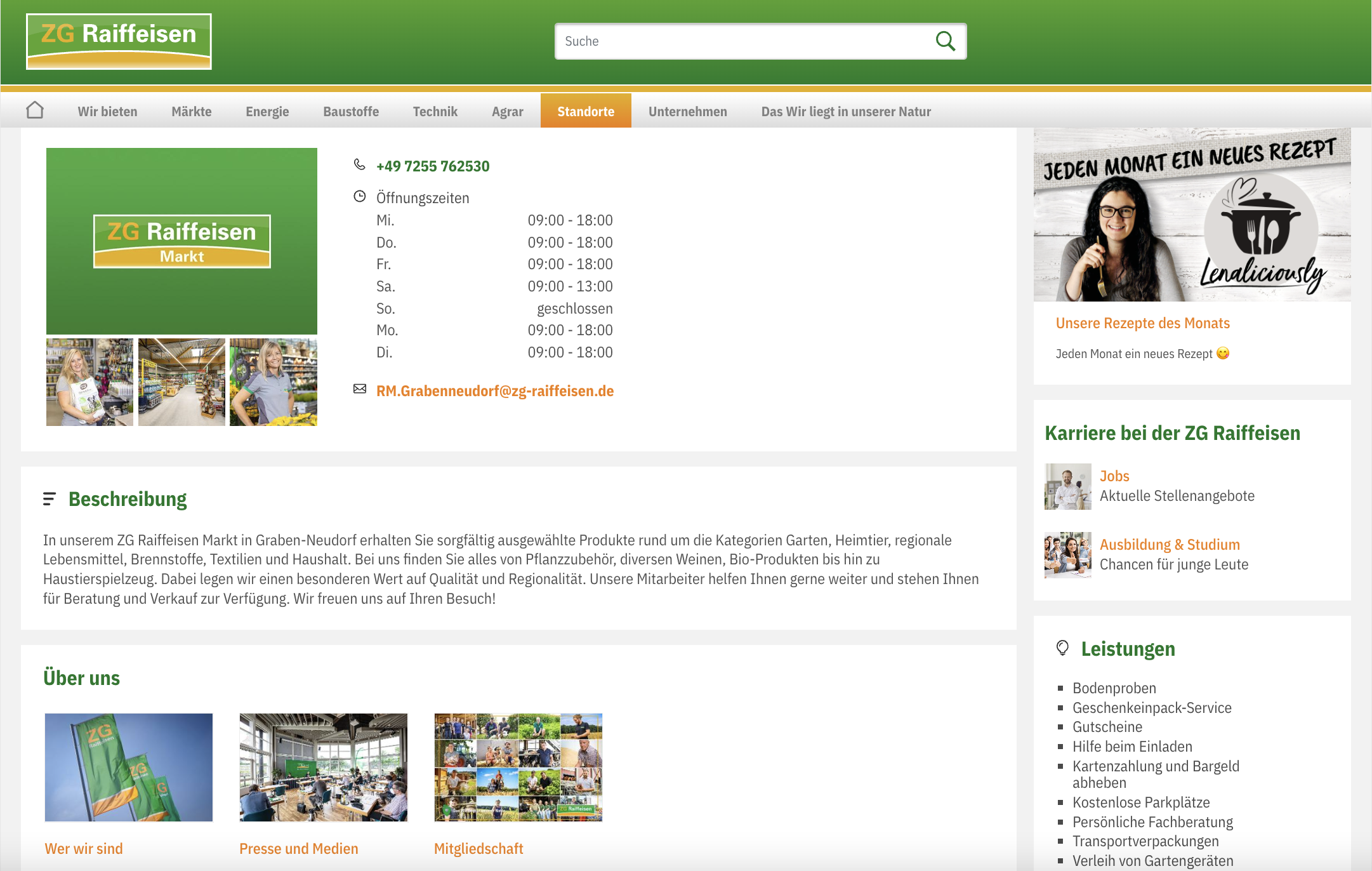Open the Unternehmen menu item
Image resolution: width=1372 pixels, height=871 pixels.
point(687,112)
